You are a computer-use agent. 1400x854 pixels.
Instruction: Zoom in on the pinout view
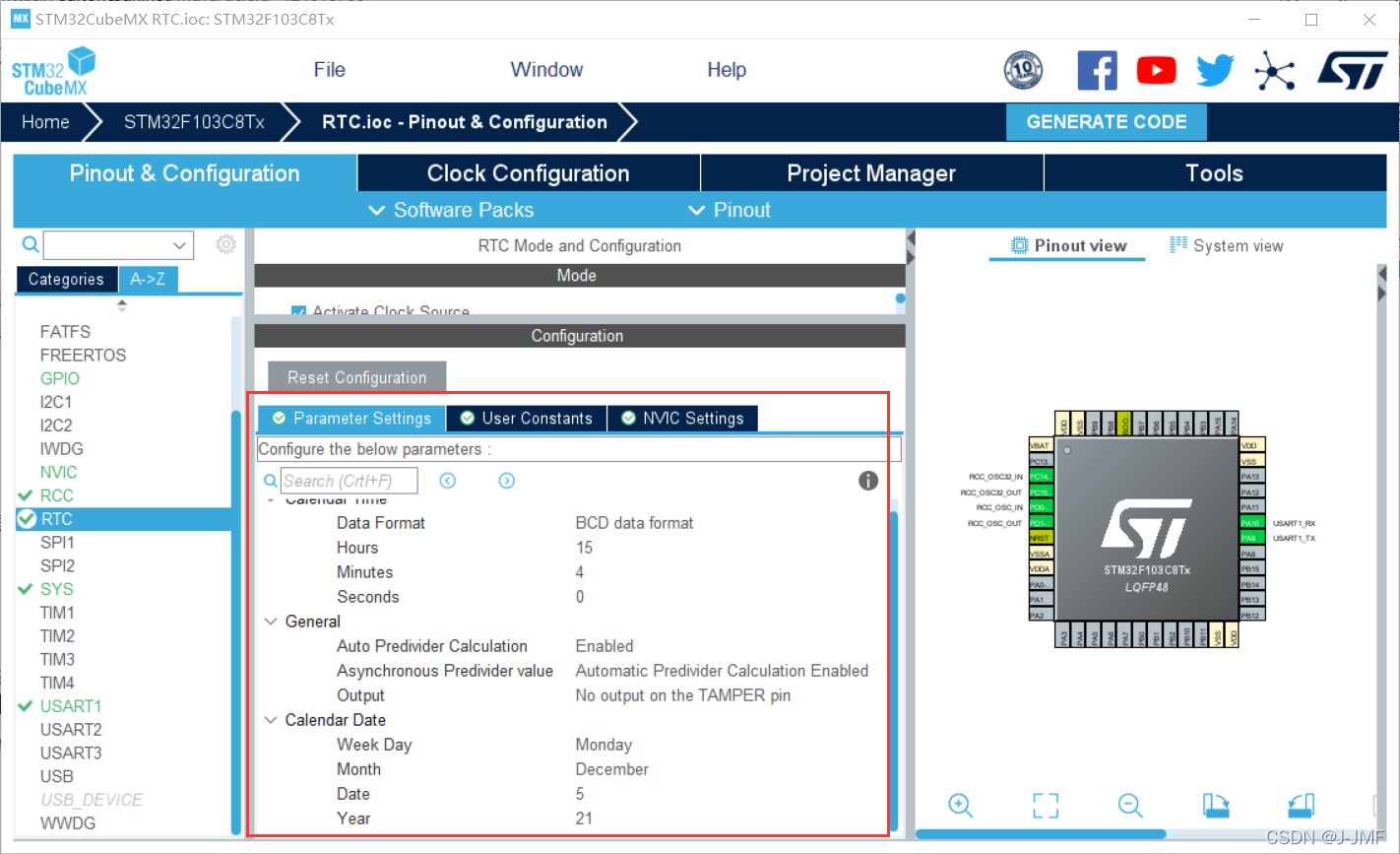960,805
